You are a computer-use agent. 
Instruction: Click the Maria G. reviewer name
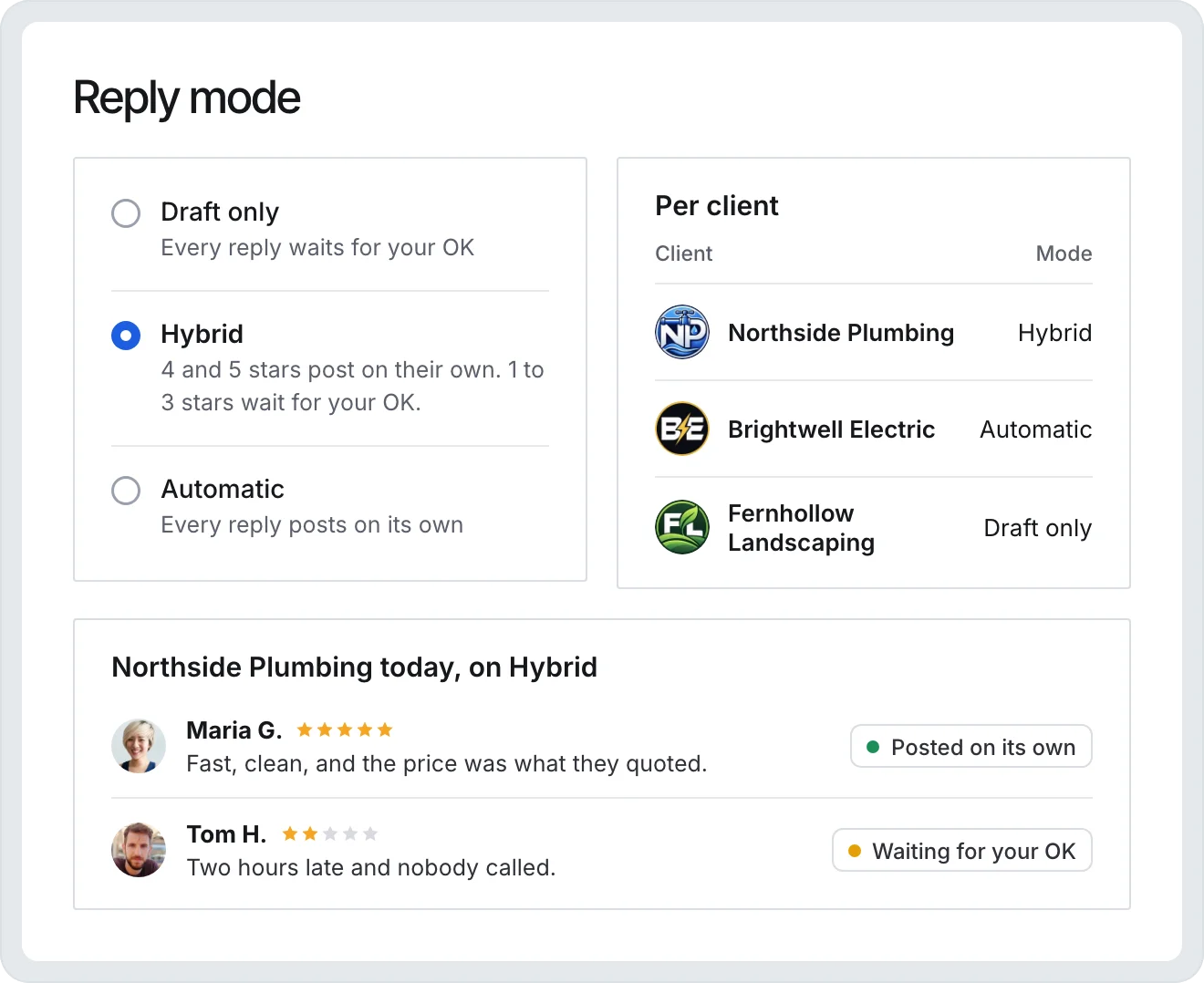coord(234,730)
